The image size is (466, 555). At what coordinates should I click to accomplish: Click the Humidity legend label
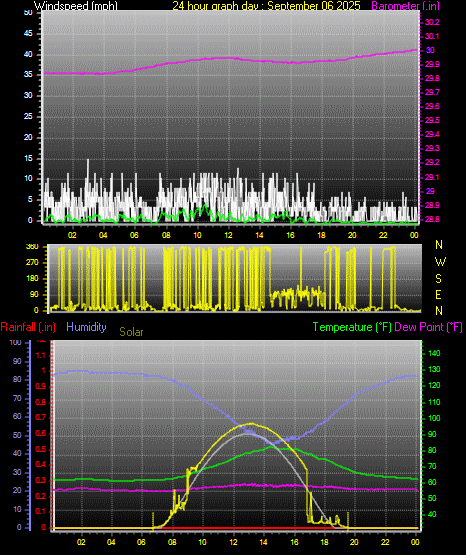[x=86, y=327]
